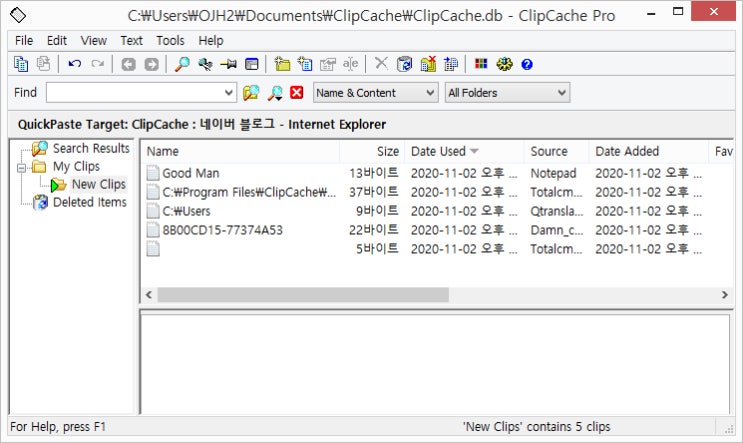Click the Damn_c... source cell
This screenshot has width=743, height=443.
[x=557, y=230]
